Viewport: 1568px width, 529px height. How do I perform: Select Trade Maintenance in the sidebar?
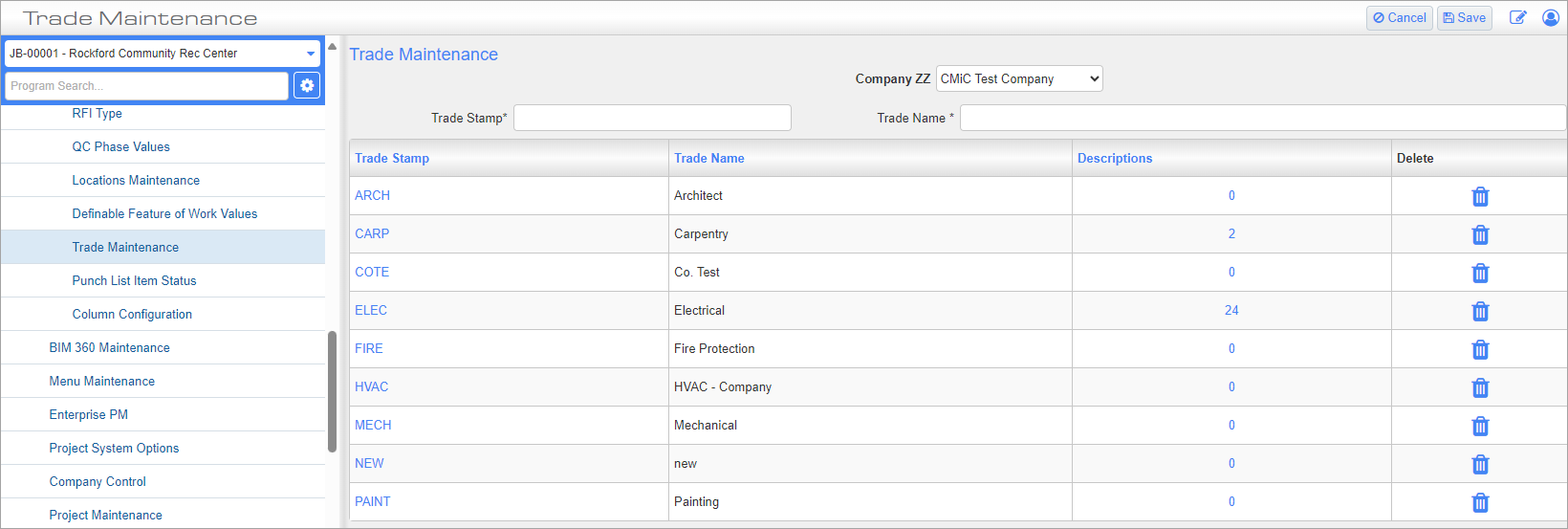163,247
